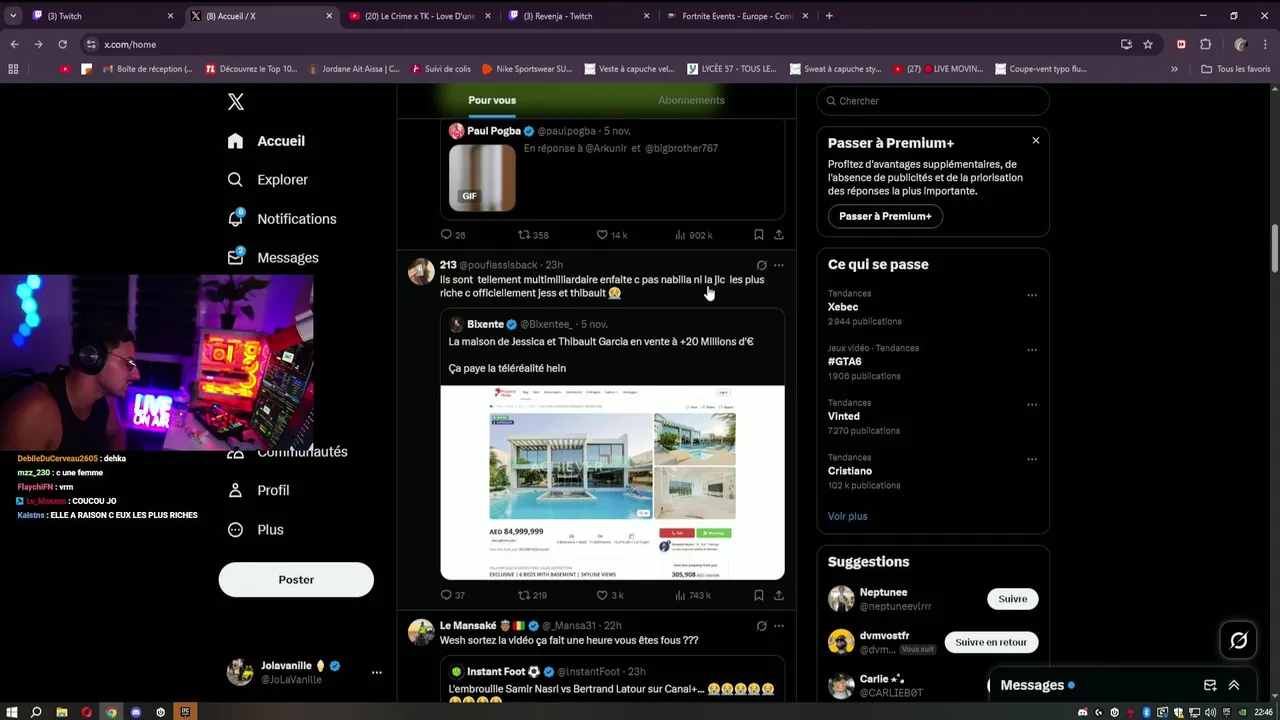Screen dimensions: 1280x720
Task: Open a new browser tab
Action: pyautogui.click(x=829, y=16)
